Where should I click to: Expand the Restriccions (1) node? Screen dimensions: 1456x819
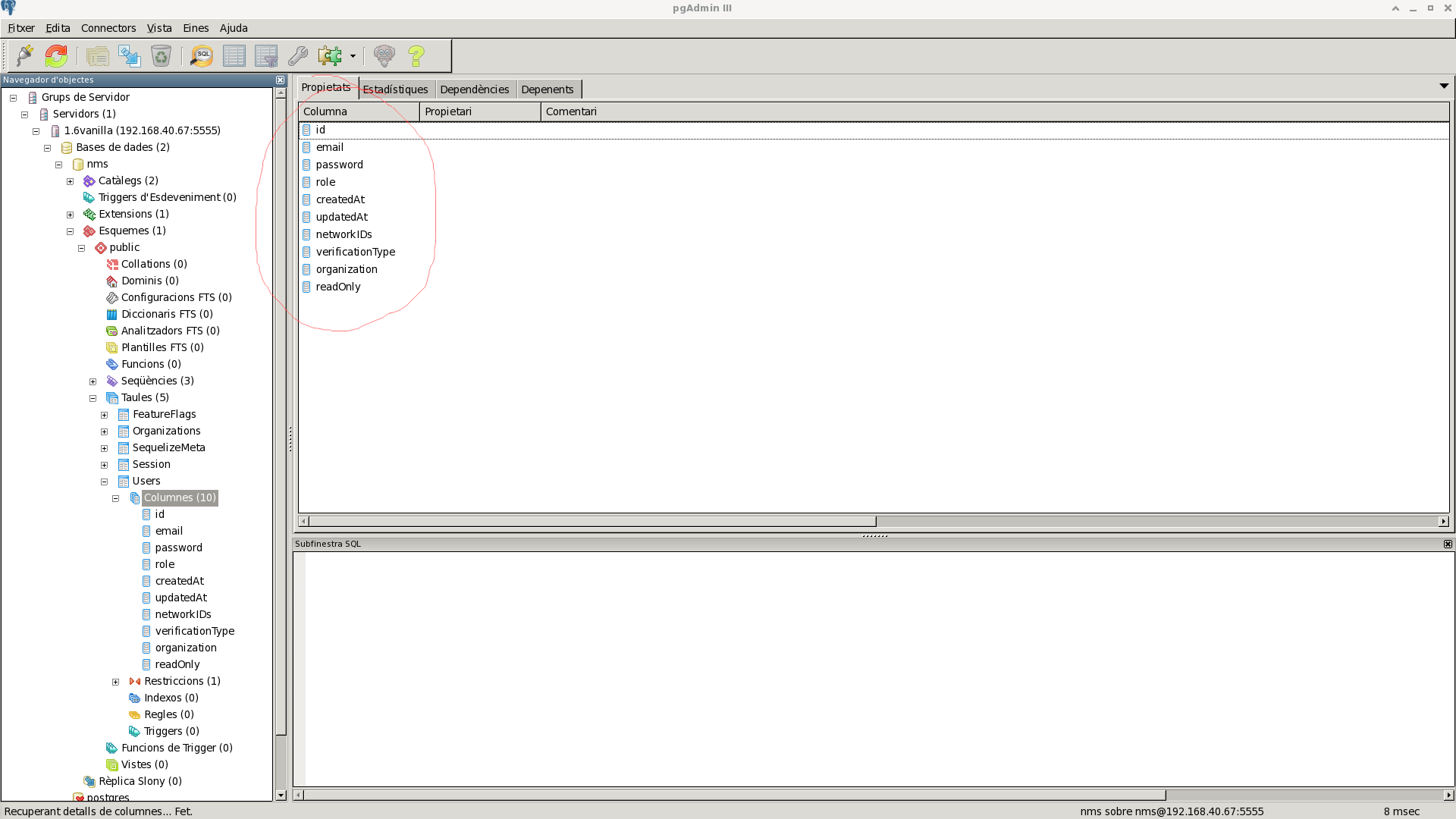[116, 682]
